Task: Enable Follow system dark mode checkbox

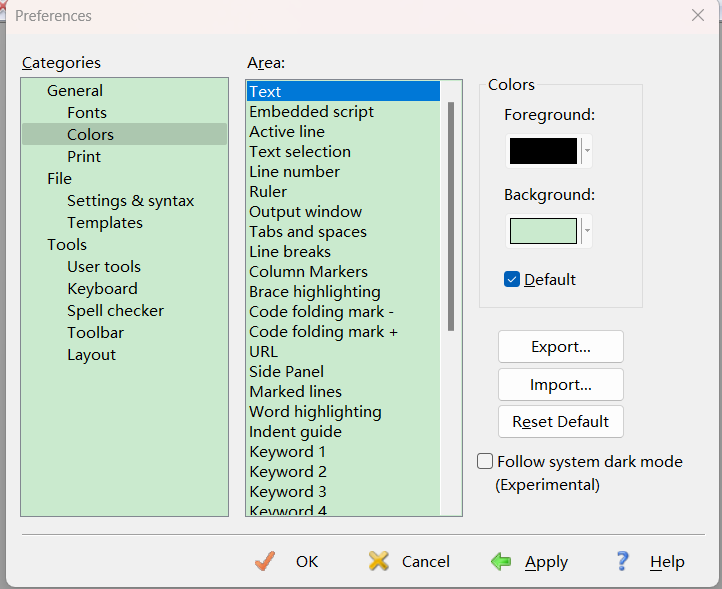Action: click(485, 461)
